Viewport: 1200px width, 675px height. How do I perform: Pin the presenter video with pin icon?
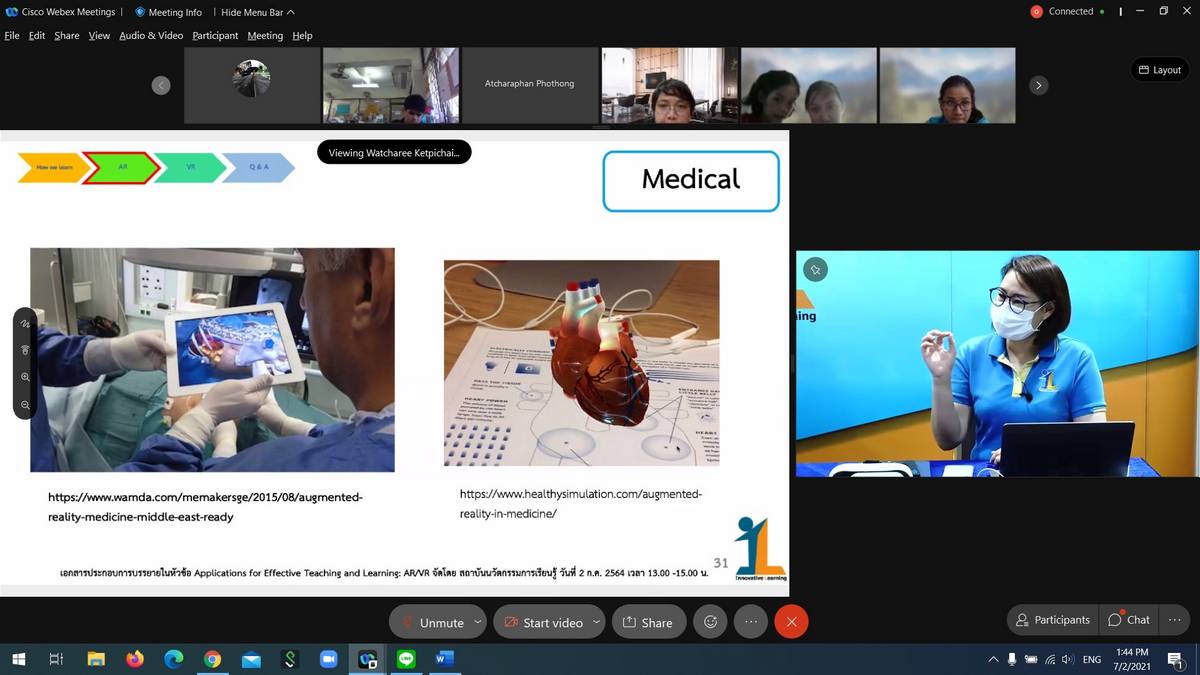[816, 269]
